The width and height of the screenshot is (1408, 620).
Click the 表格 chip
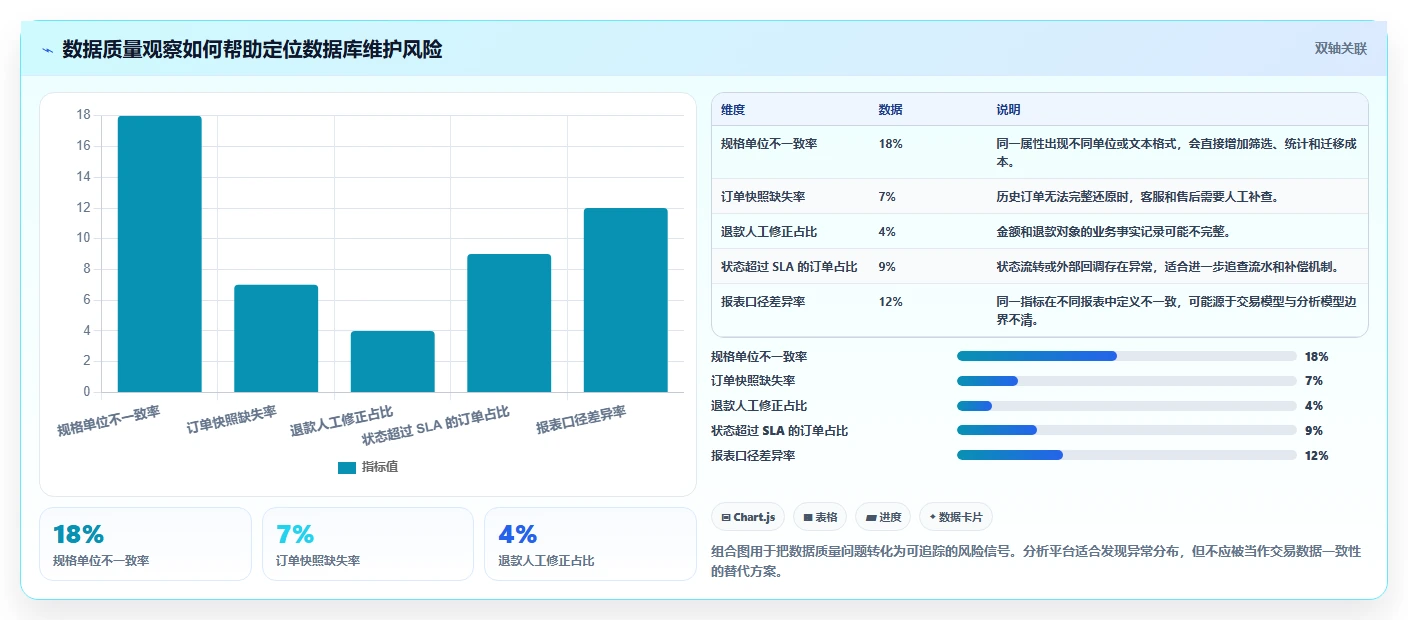[820, 517]
